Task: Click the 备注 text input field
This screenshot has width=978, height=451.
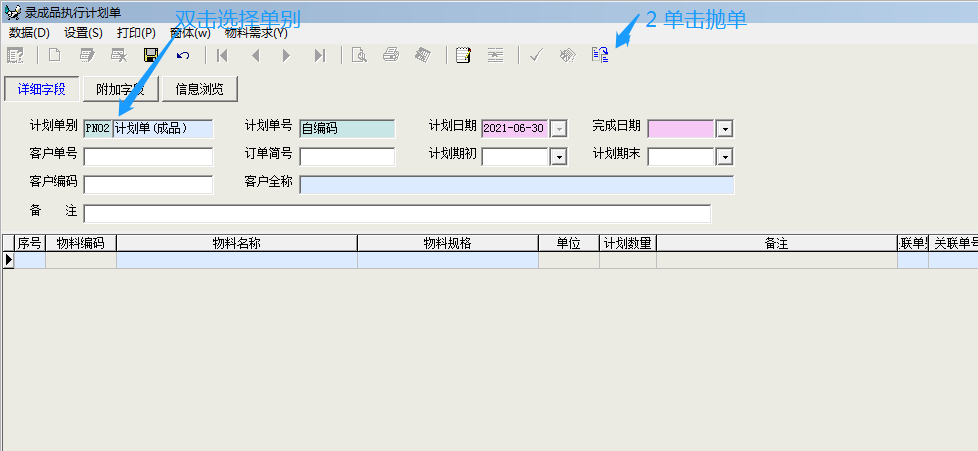Action: pyautogui.click(x=397, y=213)
